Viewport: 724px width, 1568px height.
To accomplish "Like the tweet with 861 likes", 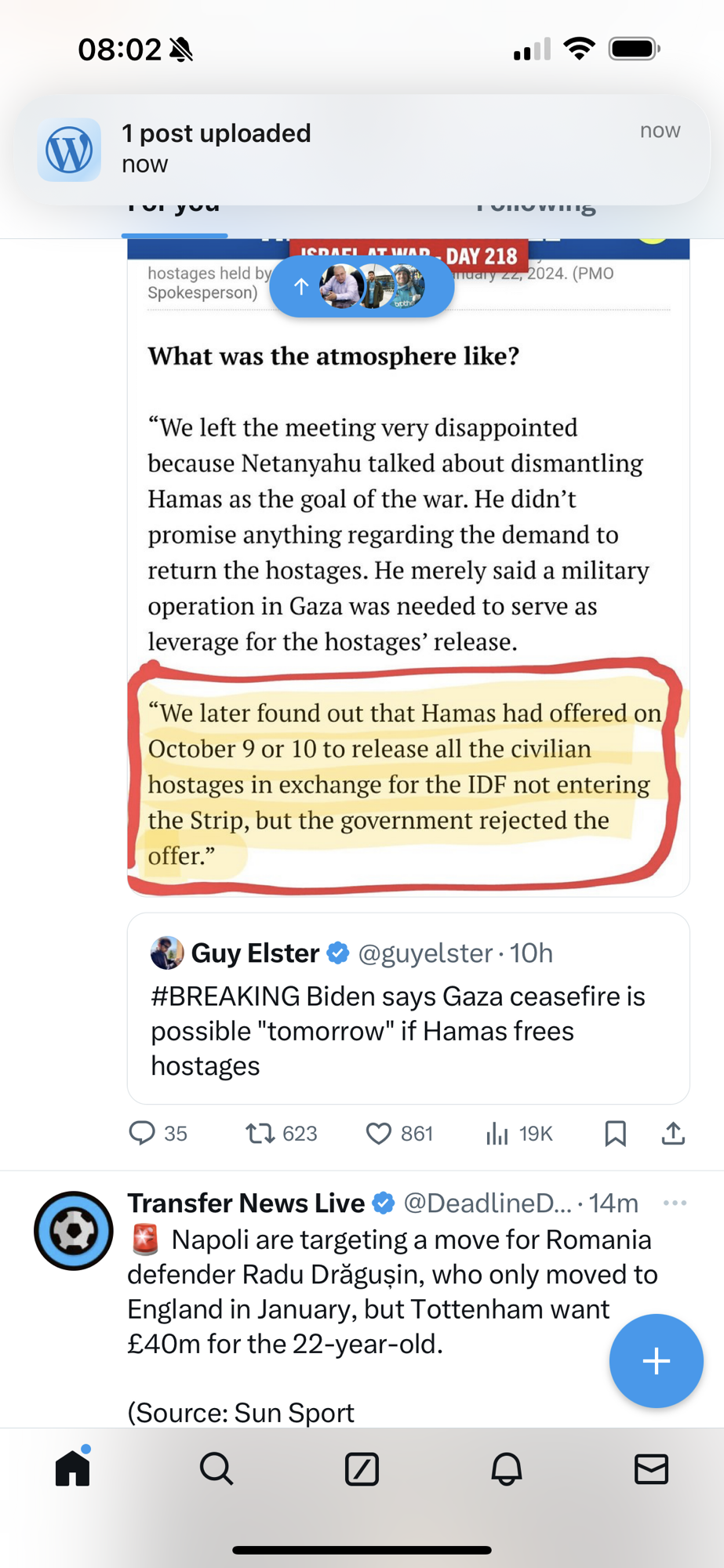I will click(x=379, y=1134).
